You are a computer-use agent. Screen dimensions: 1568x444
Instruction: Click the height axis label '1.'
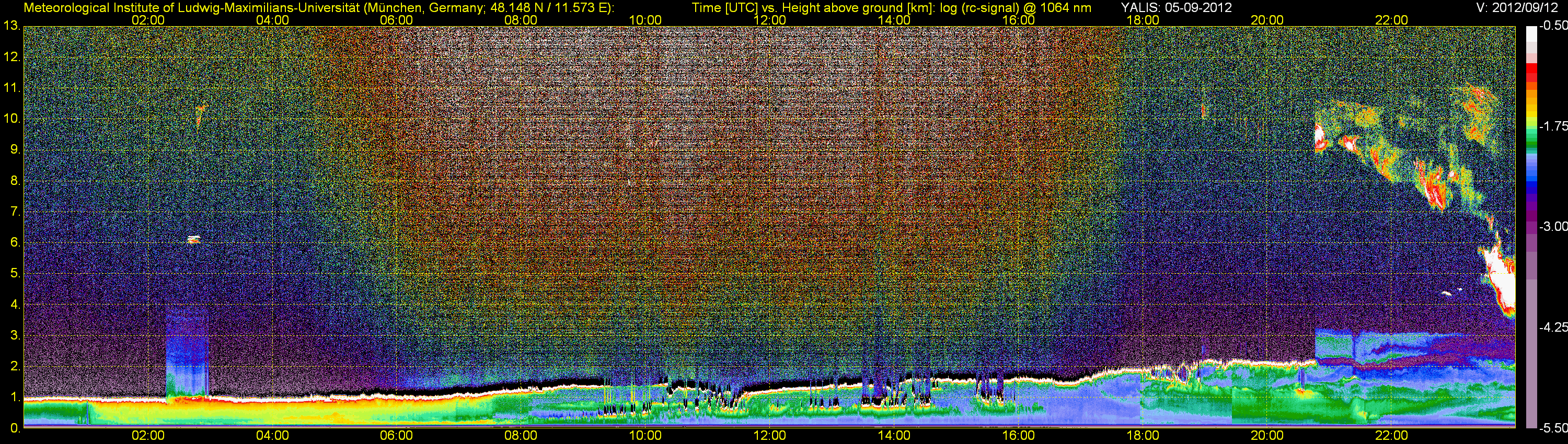[x=15, y=397]
